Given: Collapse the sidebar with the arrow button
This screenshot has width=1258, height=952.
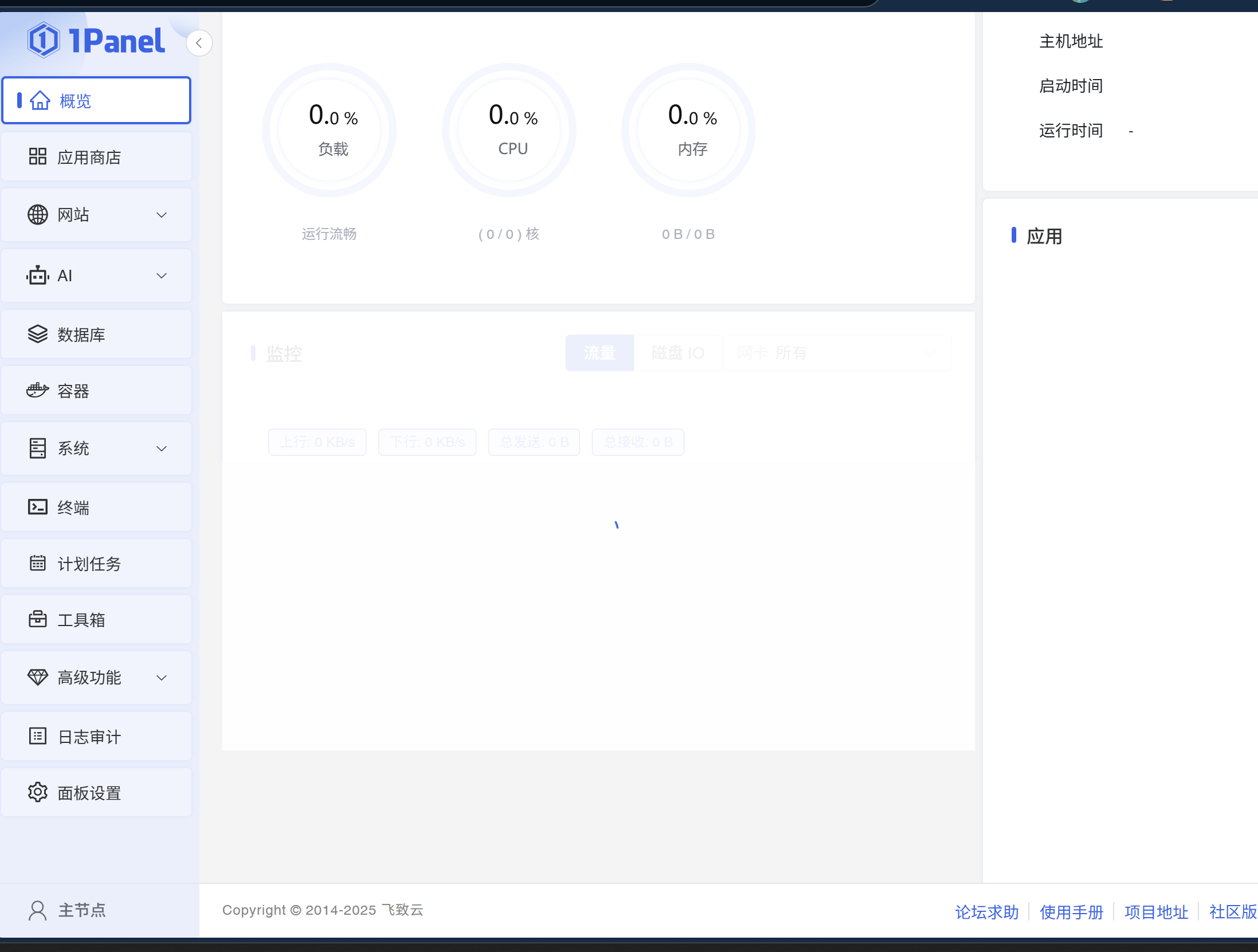Looking at the screenshot, I should 199,43.
